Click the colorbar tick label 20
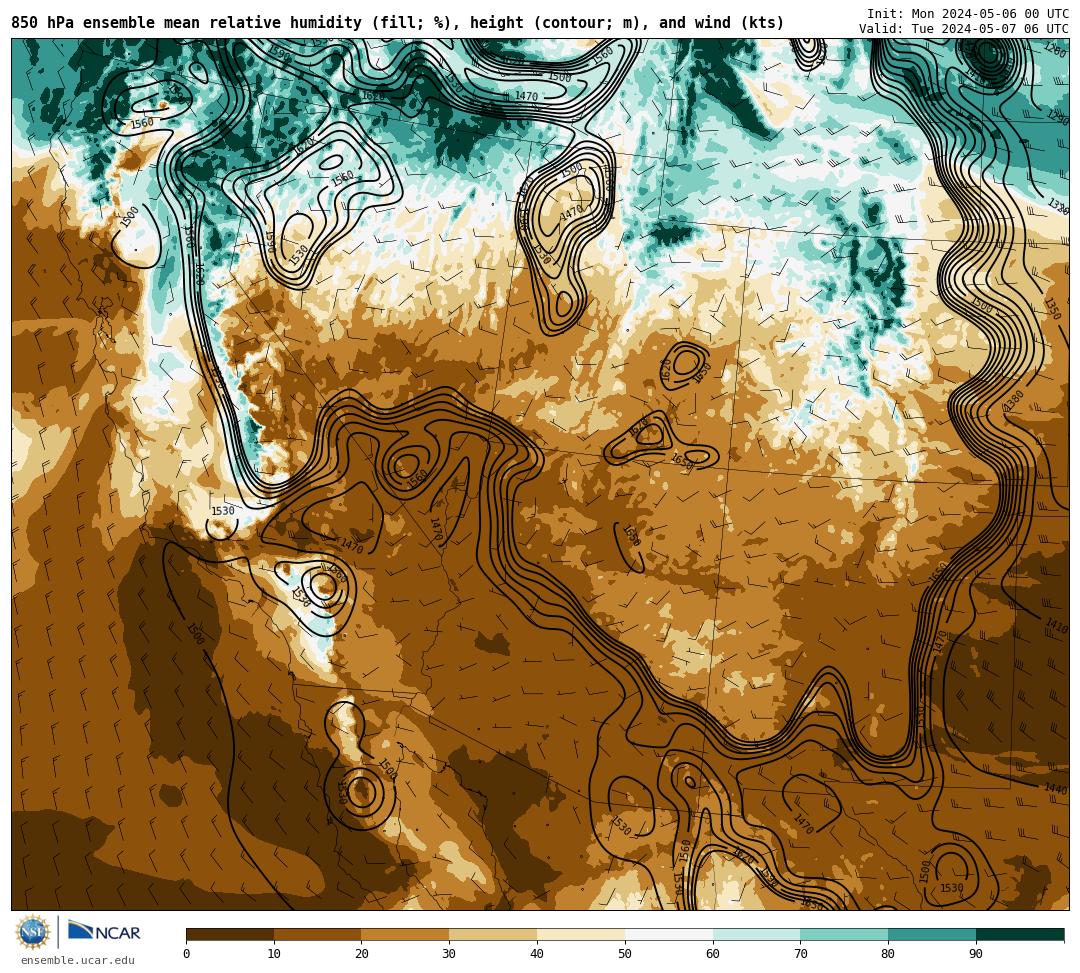Screen dimensions: 1080x973 click(362, 954)
